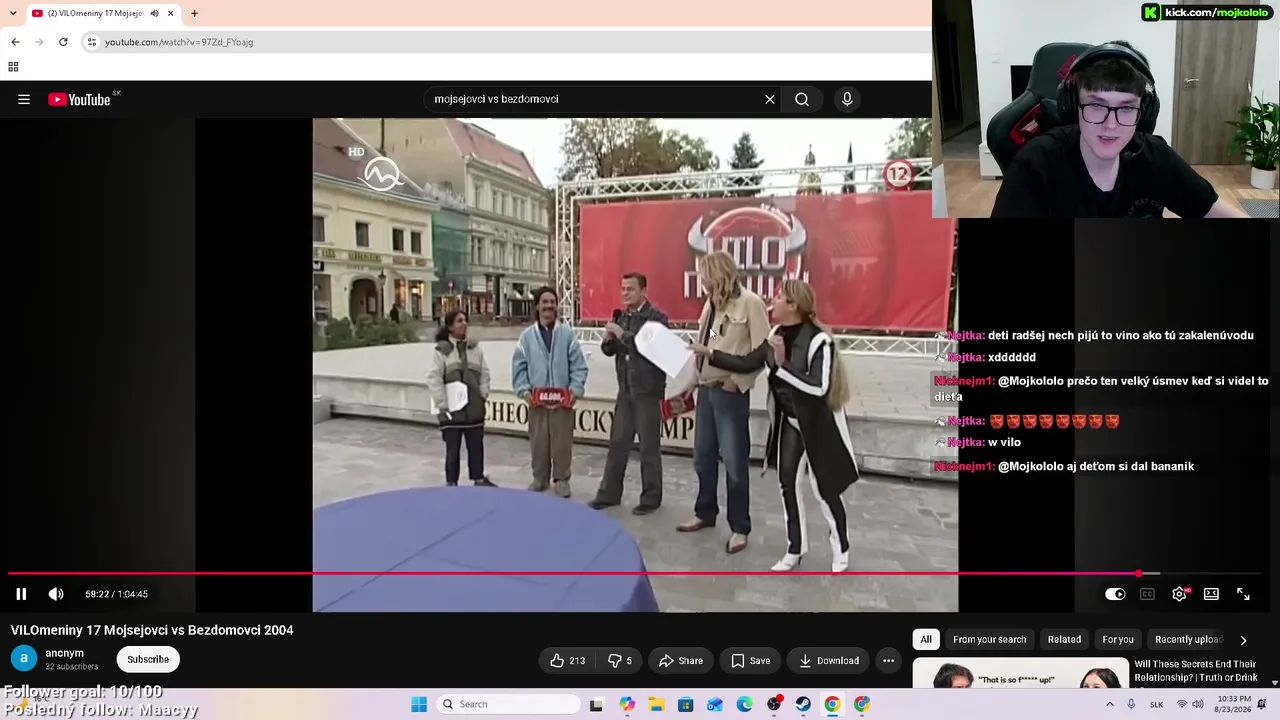Image resolution: width=1280 pixels, height=720 pixels.
Task: Switch to the VILOmeniny browser tab
Action: pyautogui.click(x=102, y=13)
